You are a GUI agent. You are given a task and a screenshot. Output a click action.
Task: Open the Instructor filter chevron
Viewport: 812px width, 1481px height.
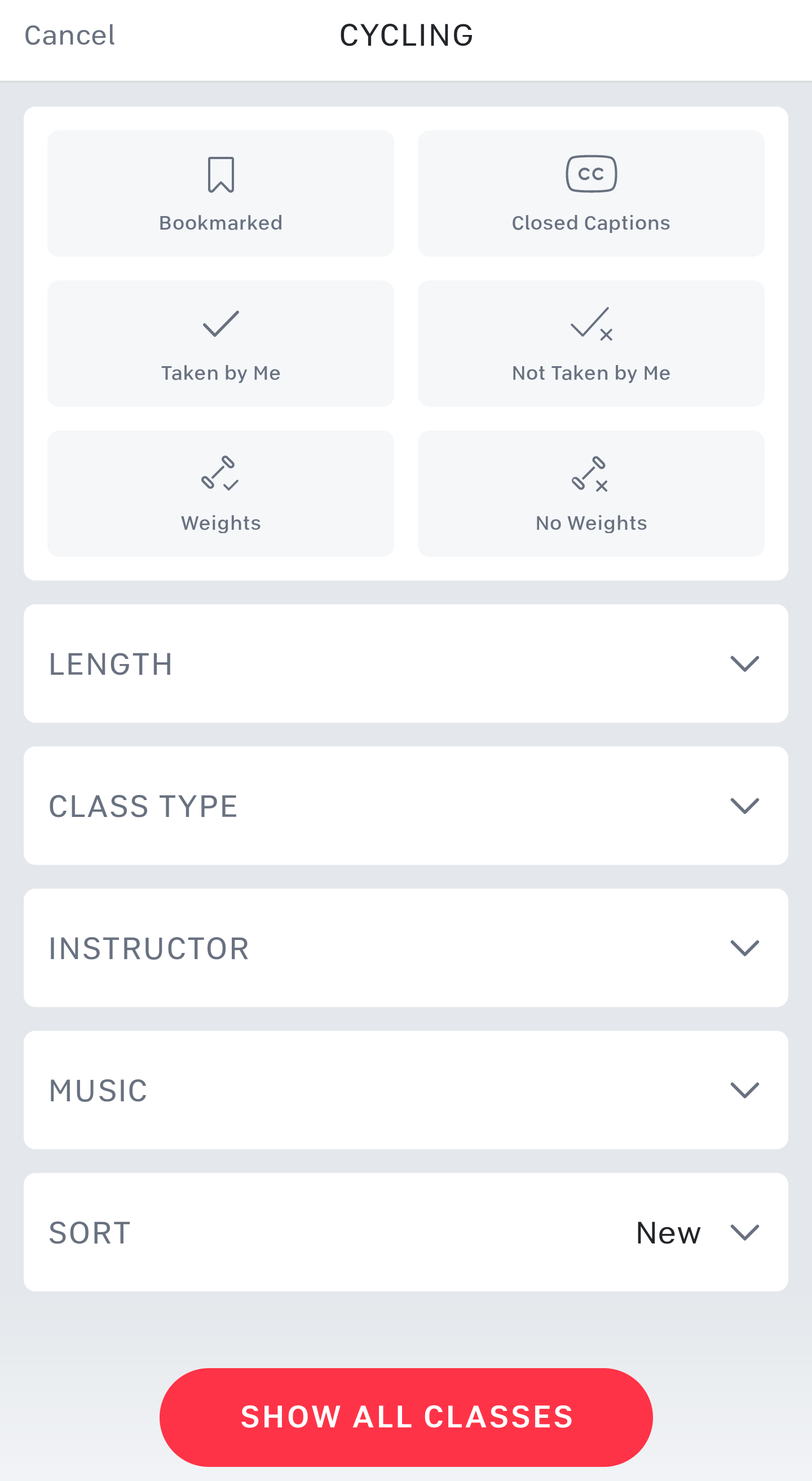pos(744,947)
